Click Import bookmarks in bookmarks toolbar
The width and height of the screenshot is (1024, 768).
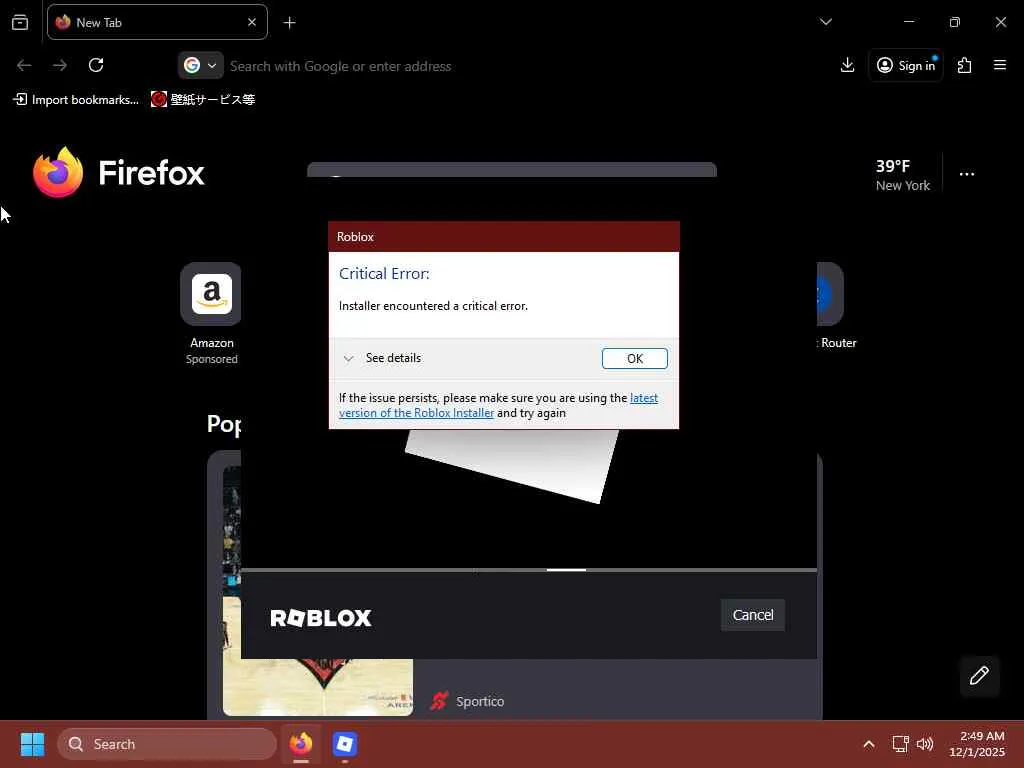pyautogui.click(x=76, y=99)
